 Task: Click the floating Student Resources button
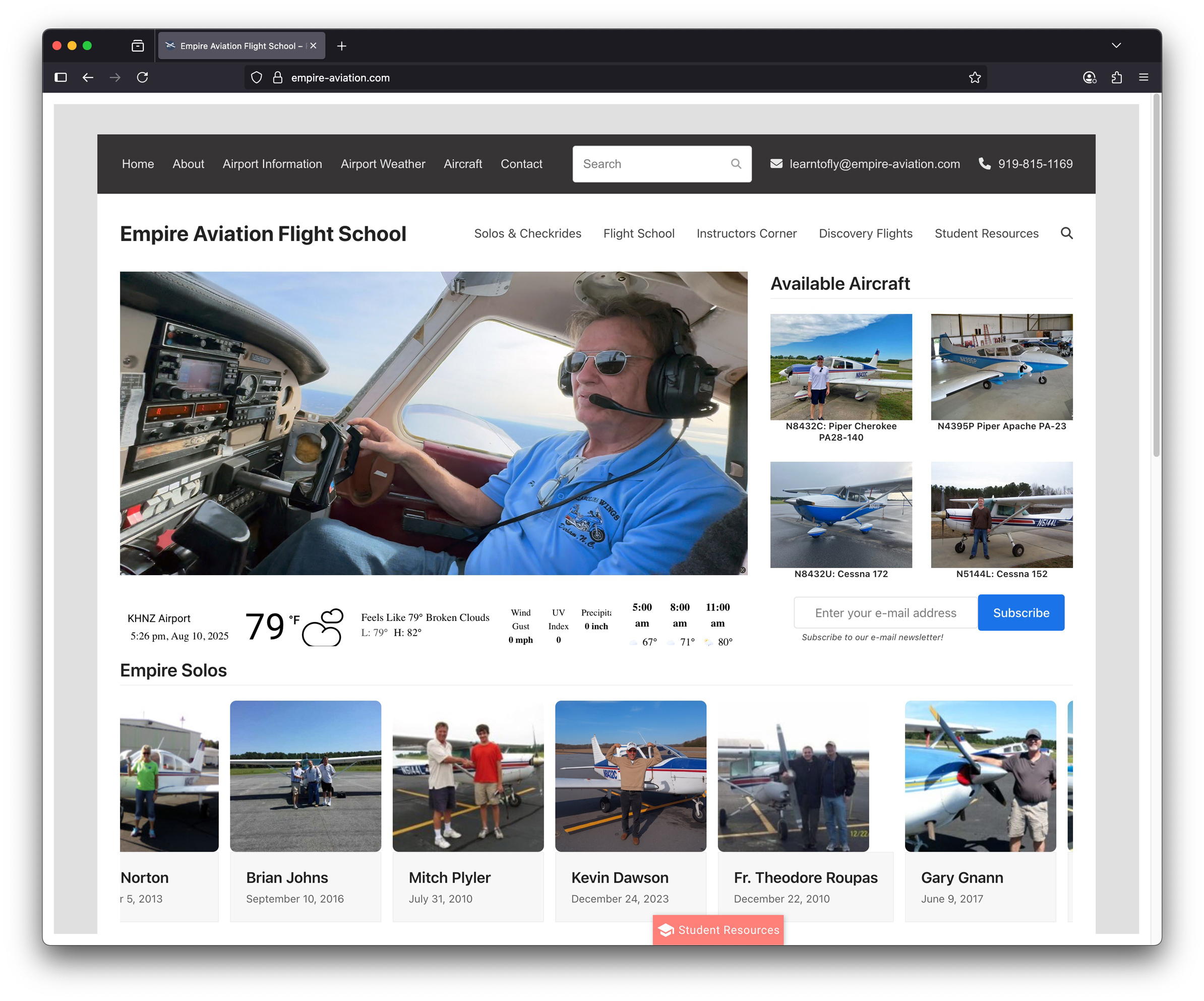[x=718, y=930]
